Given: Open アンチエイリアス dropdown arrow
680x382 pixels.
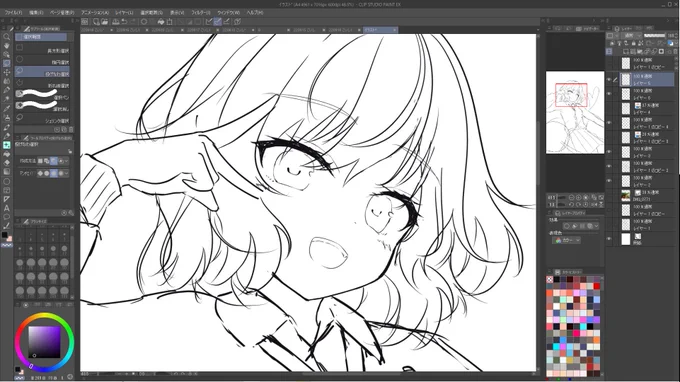Looking at the screenshot, I should [66, 173].
